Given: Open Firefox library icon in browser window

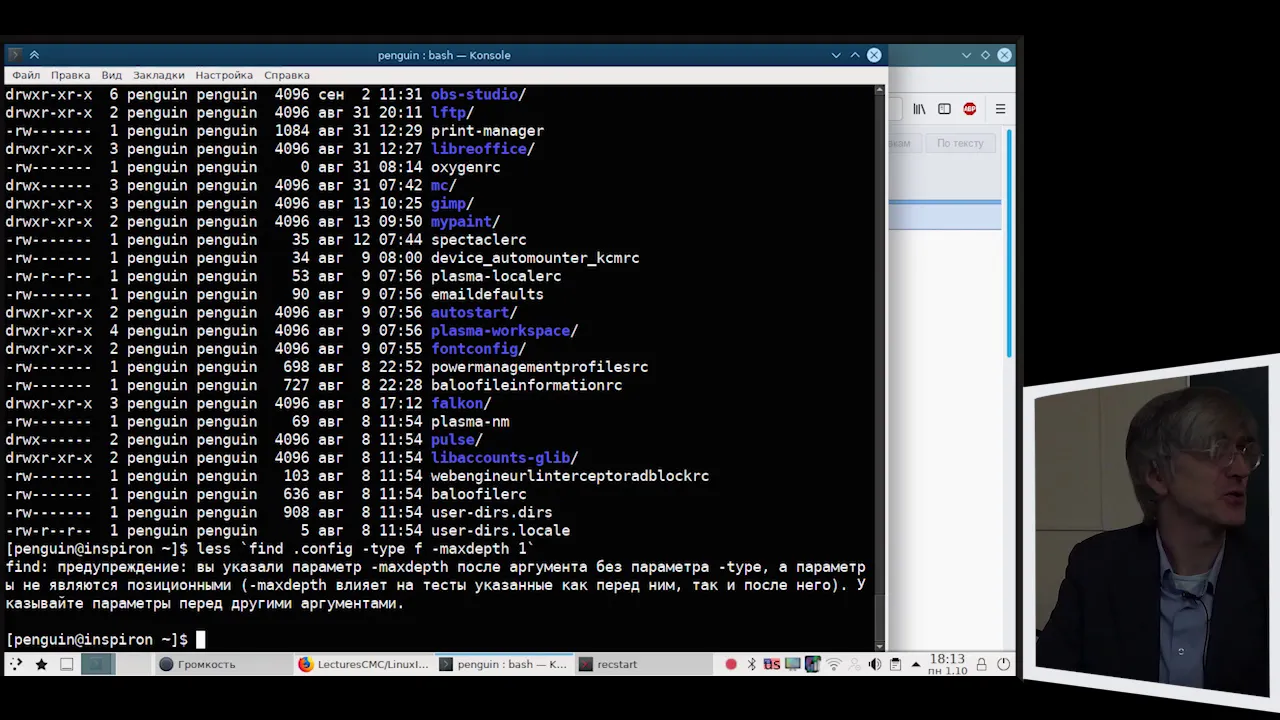Looking at the screenshot, I should pyautogui.click(x=919, y=109).
